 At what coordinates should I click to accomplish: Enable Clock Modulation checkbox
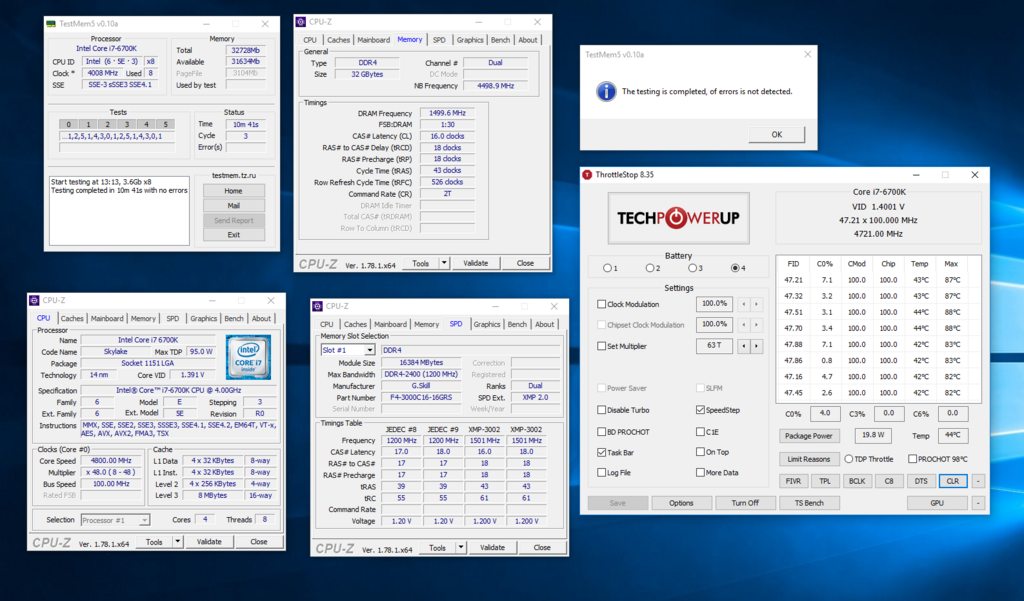tap(601, 304)
